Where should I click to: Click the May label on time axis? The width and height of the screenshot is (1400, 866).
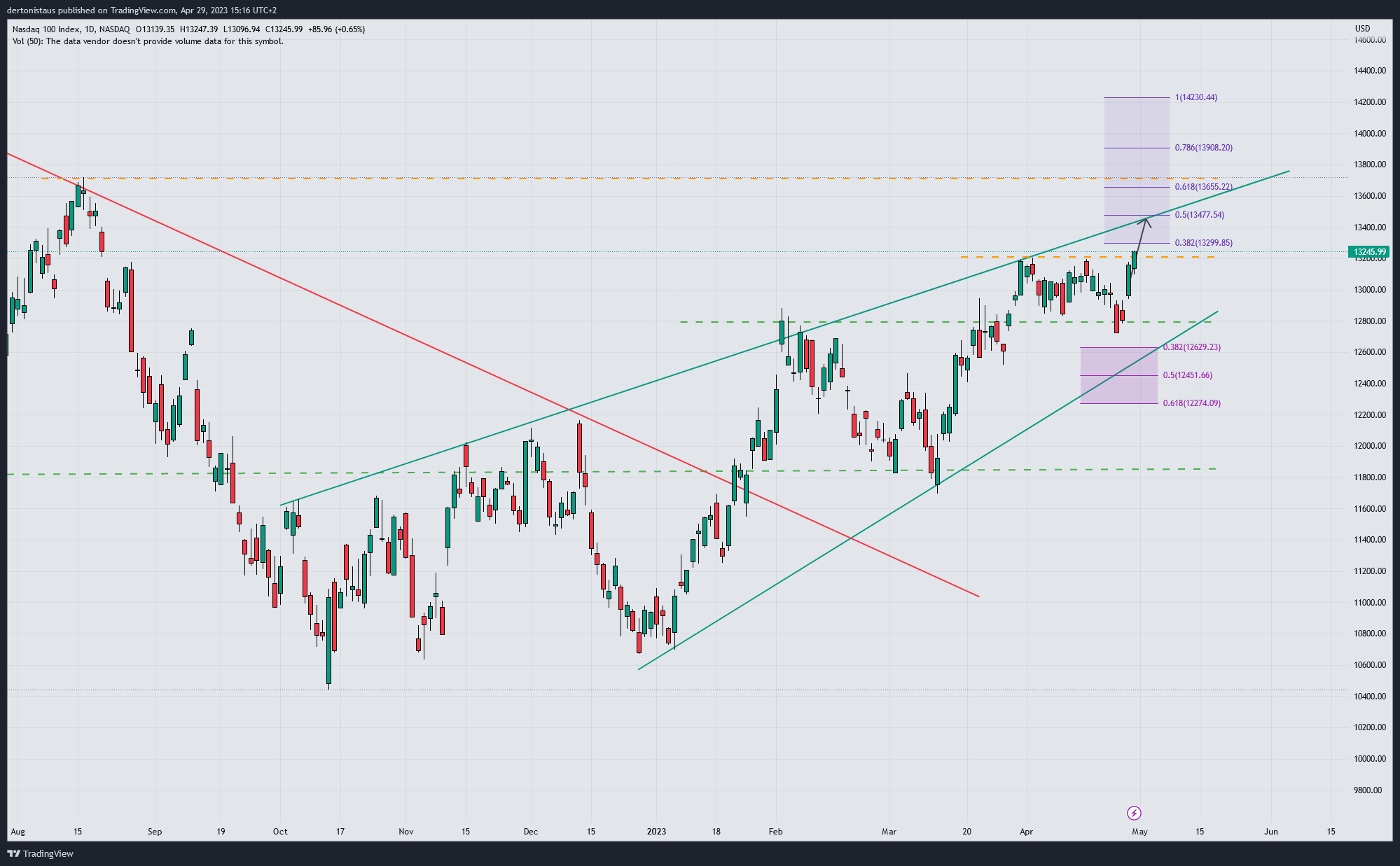point(1139,832)
